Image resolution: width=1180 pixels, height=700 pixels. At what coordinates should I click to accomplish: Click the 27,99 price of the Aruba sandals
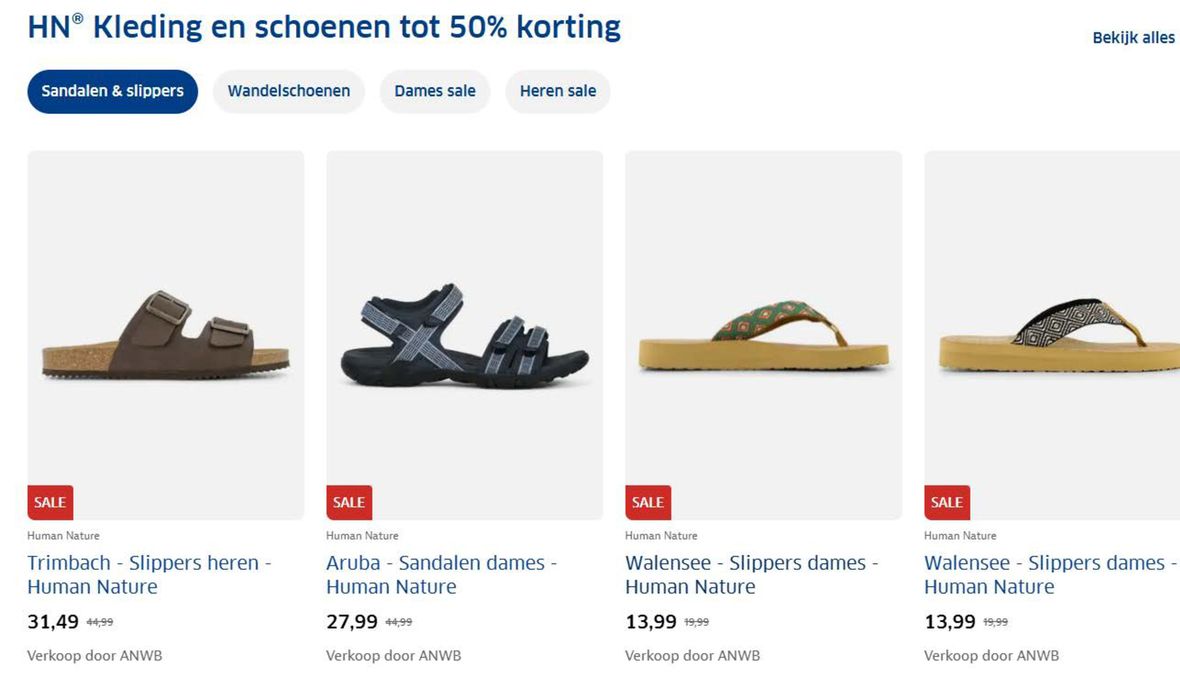(x=351, y=622)
